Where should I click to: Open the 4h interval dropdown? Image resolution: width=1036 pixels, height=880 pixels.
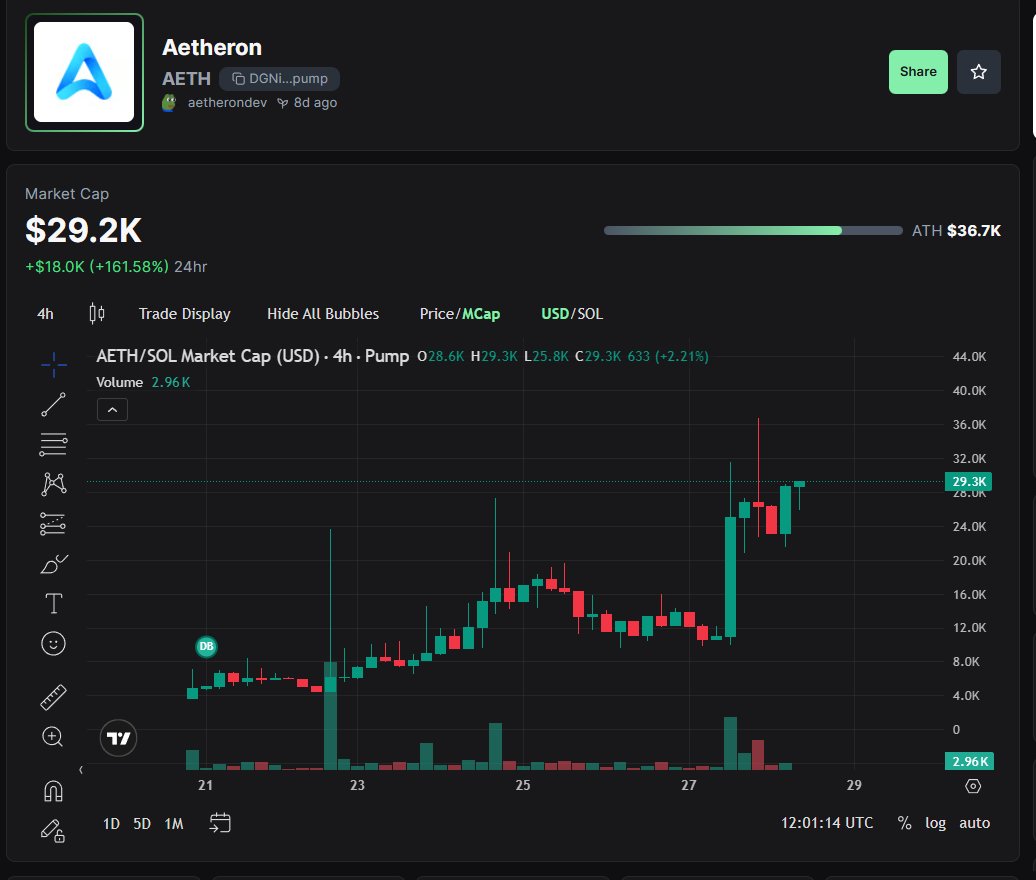(45, 314)
